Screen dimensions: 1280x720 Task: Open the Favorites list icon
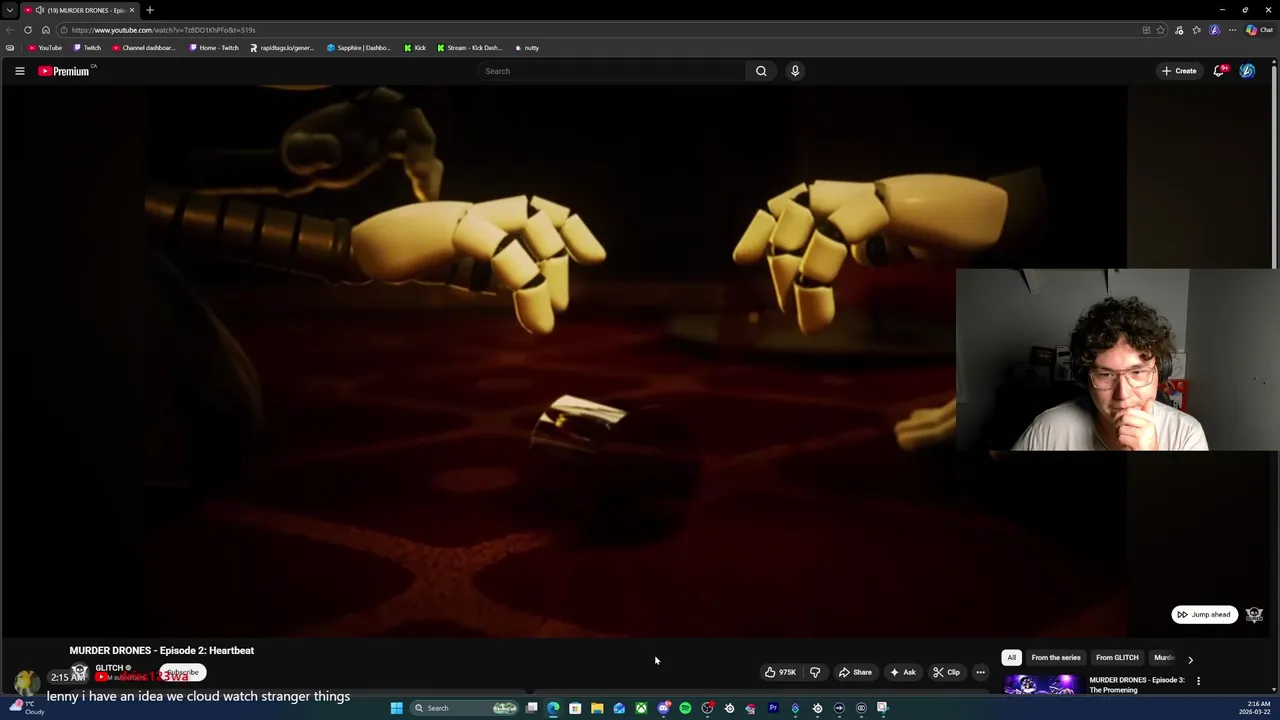(1197, 30)
